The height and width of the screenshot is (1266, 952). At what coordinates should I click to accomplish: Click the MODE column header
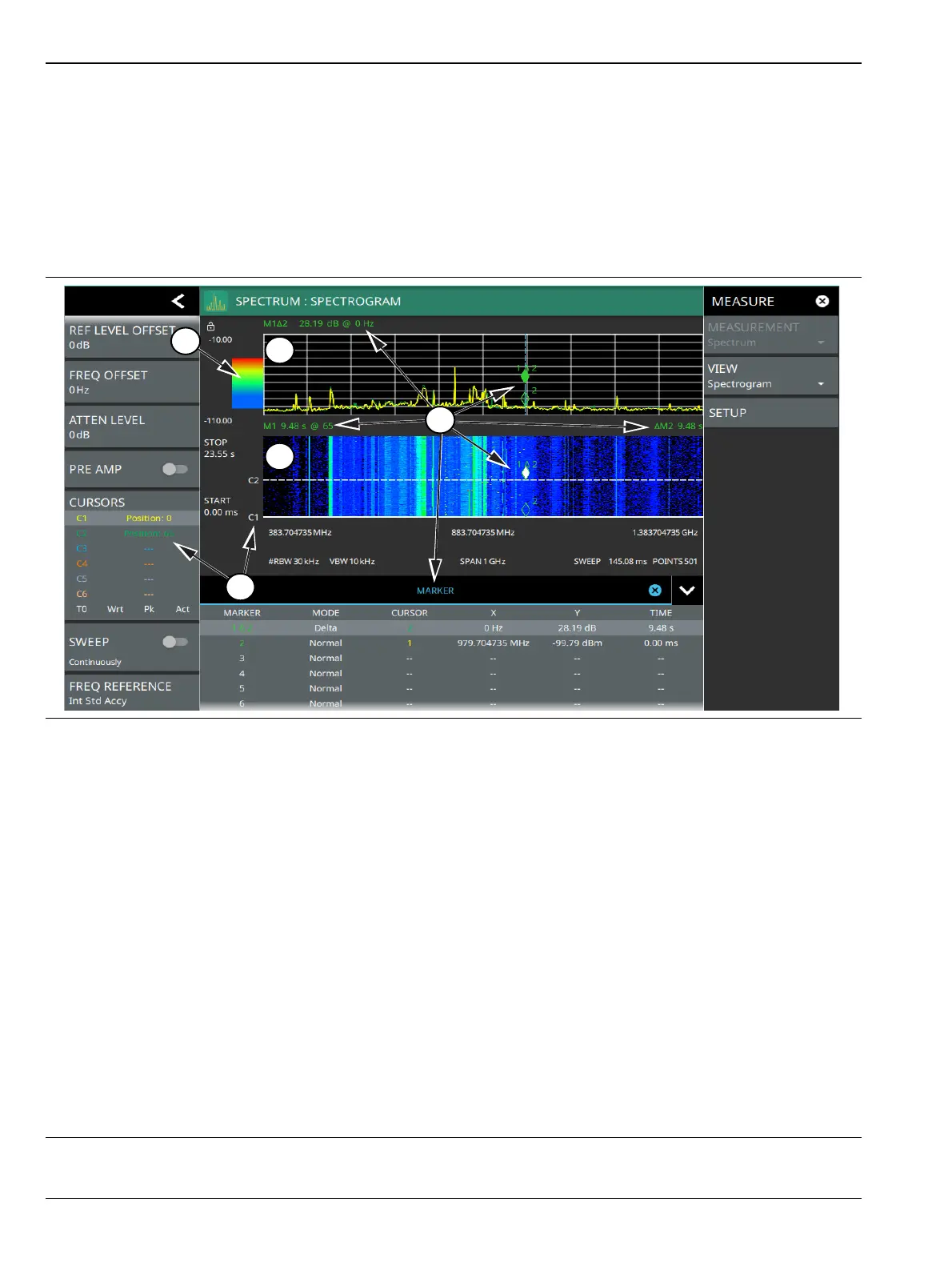pos(326,613)
